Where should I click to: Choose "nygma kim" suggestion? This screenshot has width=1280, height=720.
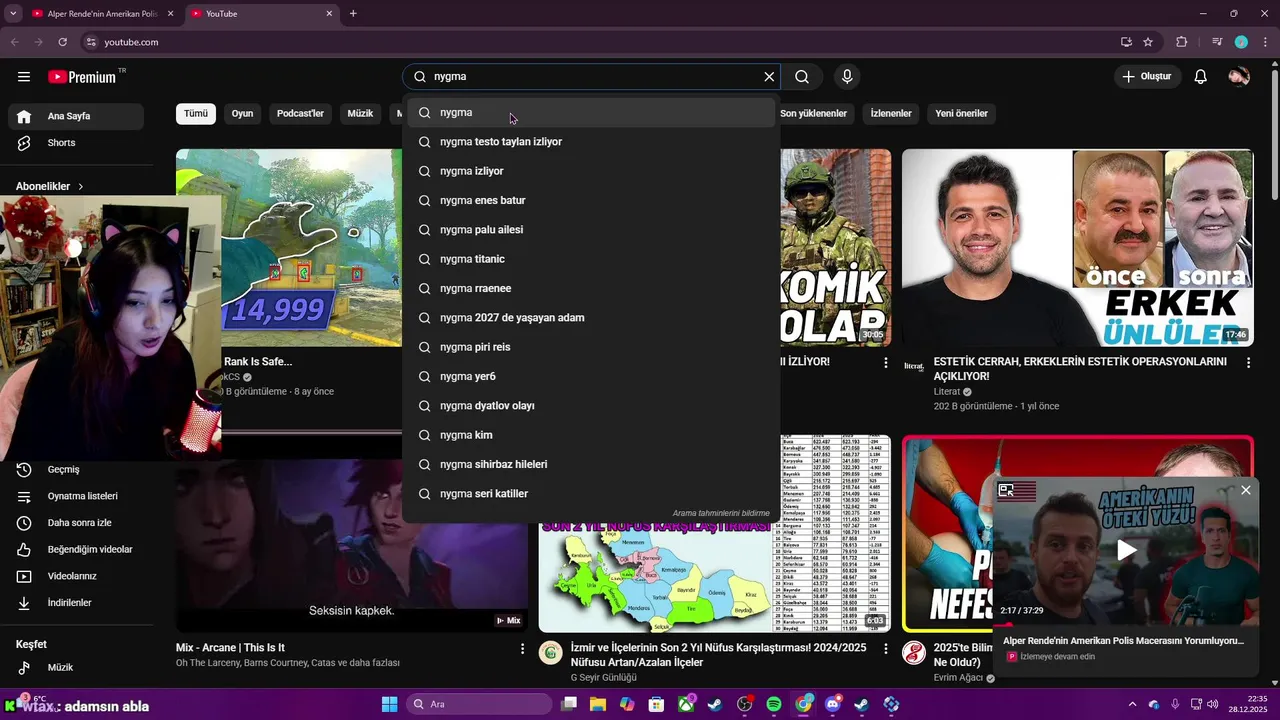tap(590, 435)
